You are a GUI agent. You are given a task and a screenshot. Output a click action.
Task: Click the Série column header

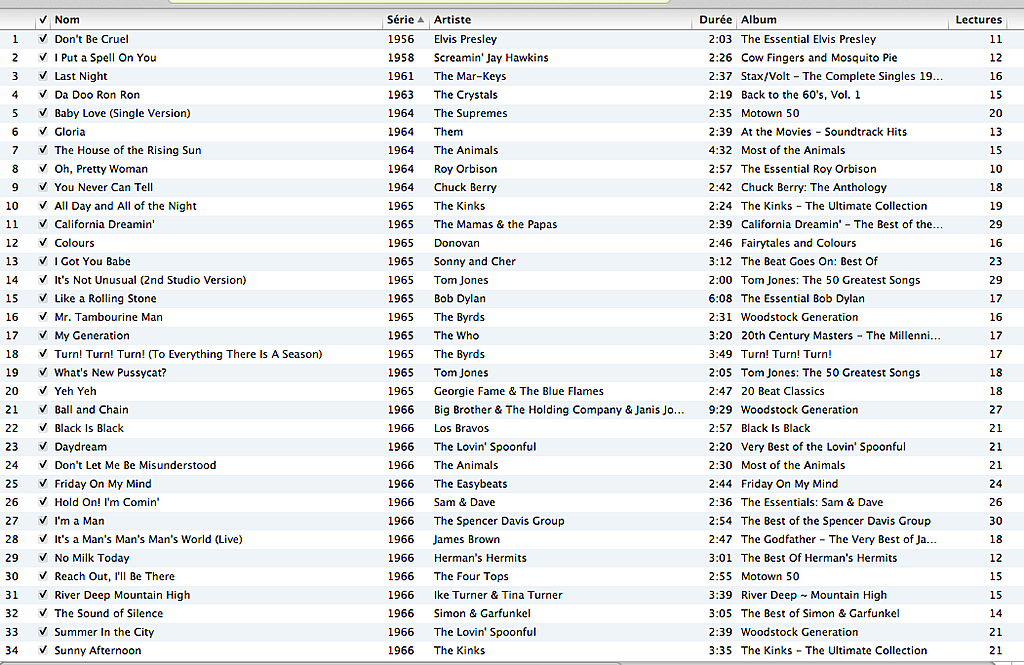point(400,20)
